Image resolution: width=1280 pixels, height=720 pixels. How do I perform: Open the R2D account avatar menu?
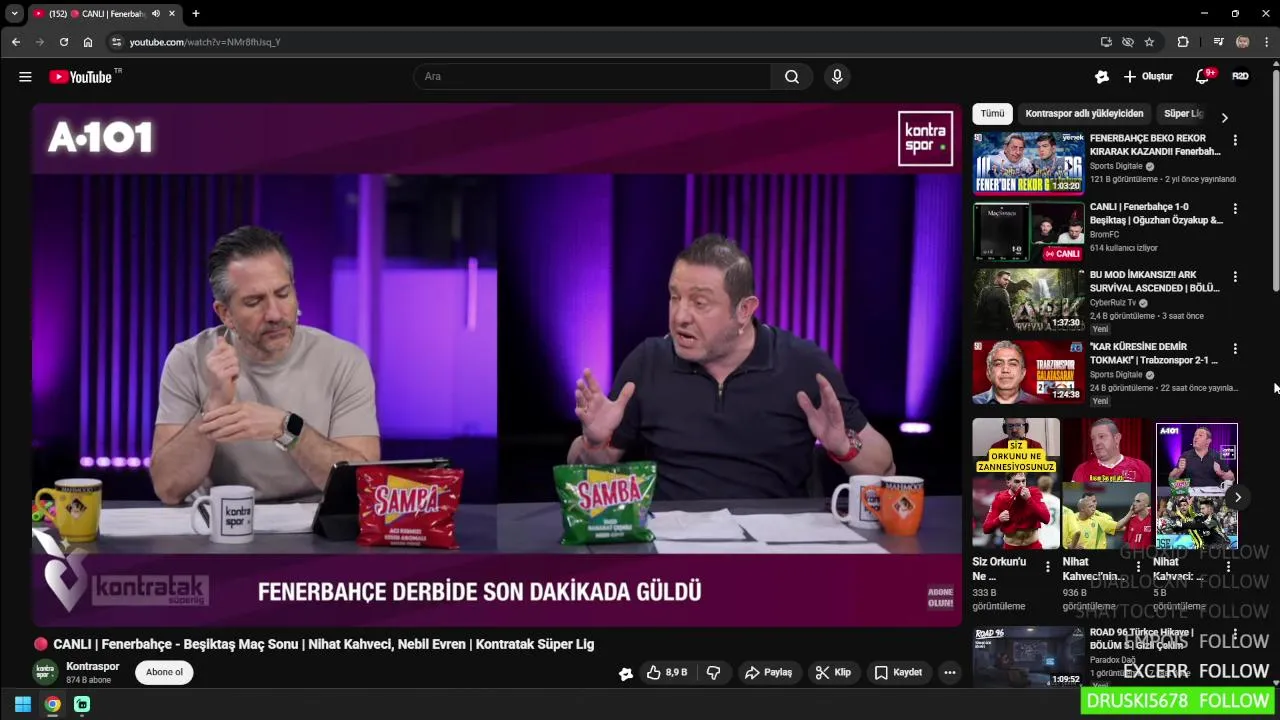click(x=1241, y=77)
